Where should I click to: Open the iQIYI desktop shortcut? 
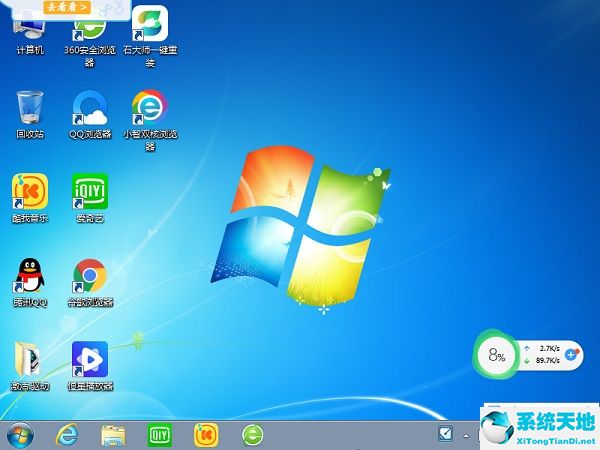[x=90, y=190]
